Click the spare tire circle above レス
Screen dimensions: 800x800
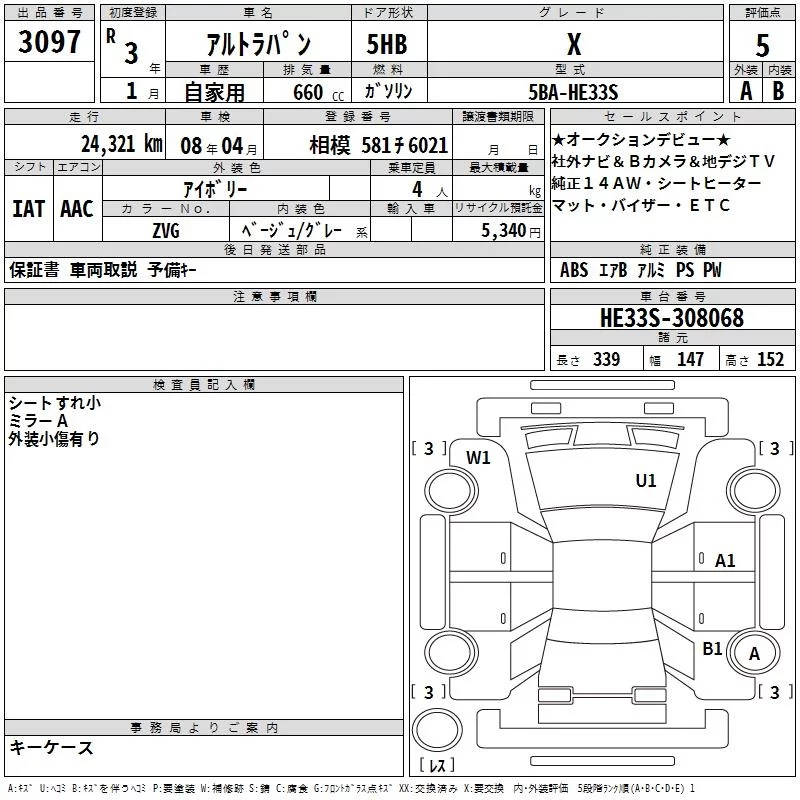[x=436, y=727]
